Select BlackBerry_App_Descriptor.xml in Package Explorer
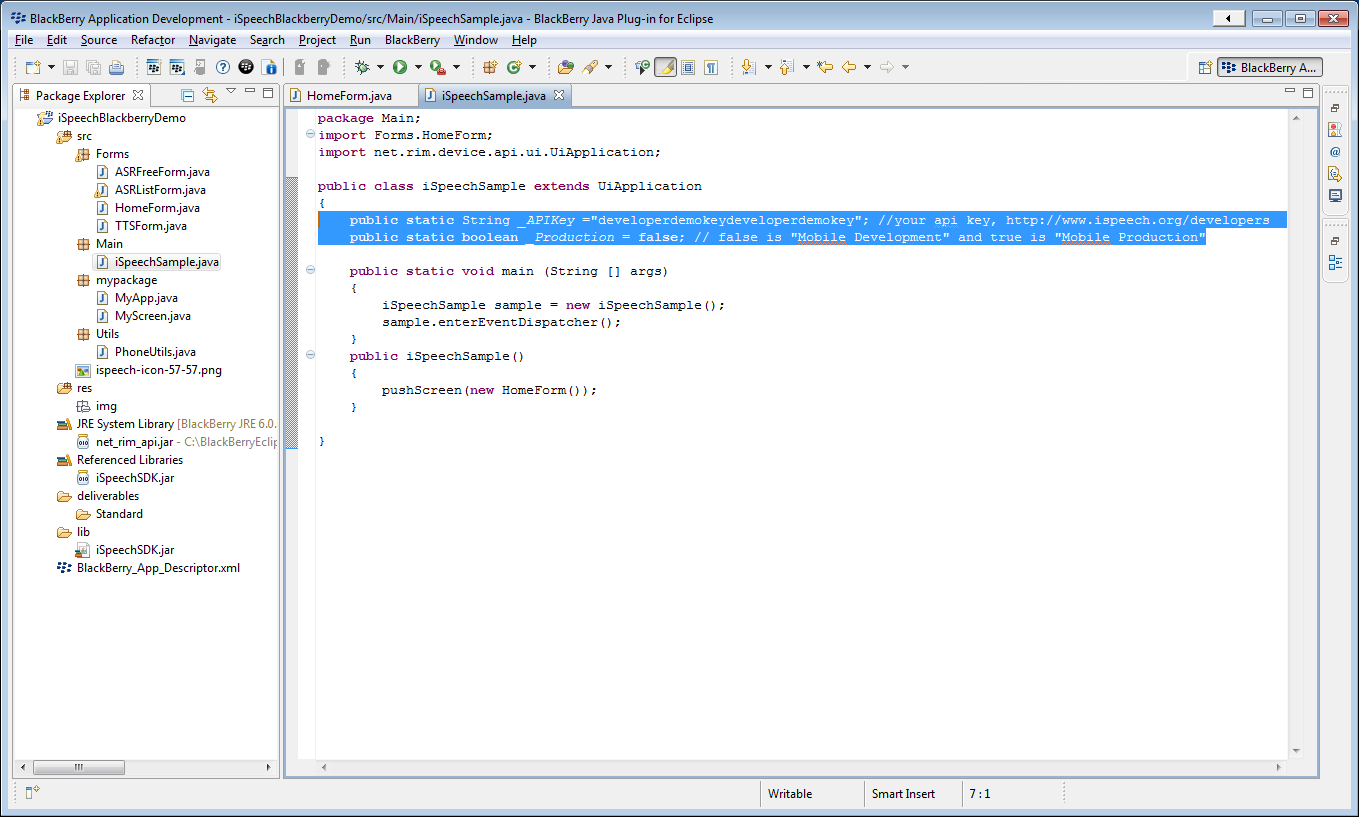 point(158,568)
